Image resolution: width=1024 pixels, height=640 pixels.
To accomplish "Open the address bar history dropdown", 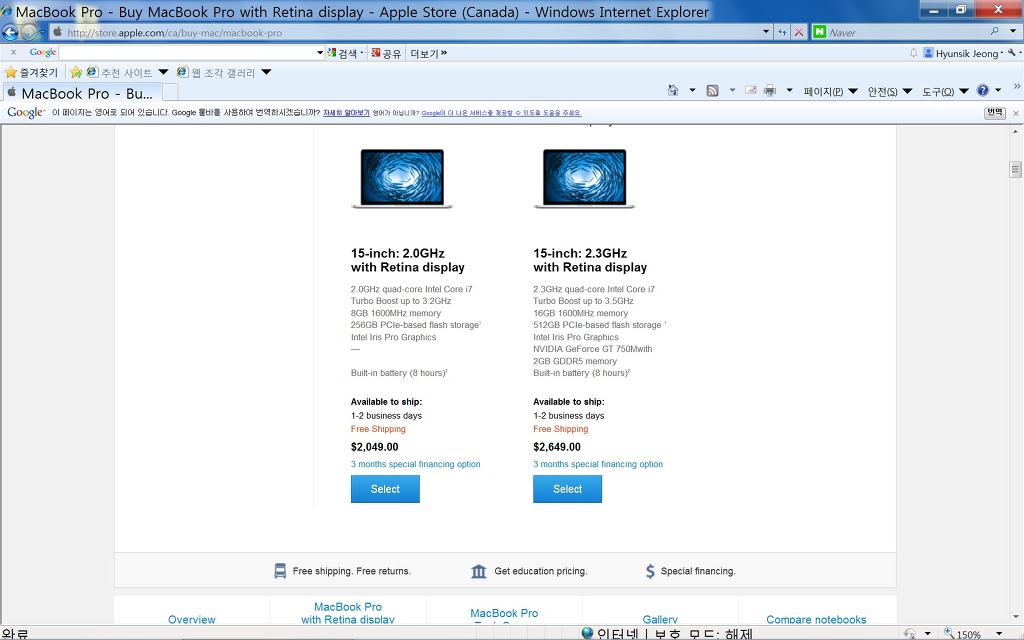I will (766, 31).
